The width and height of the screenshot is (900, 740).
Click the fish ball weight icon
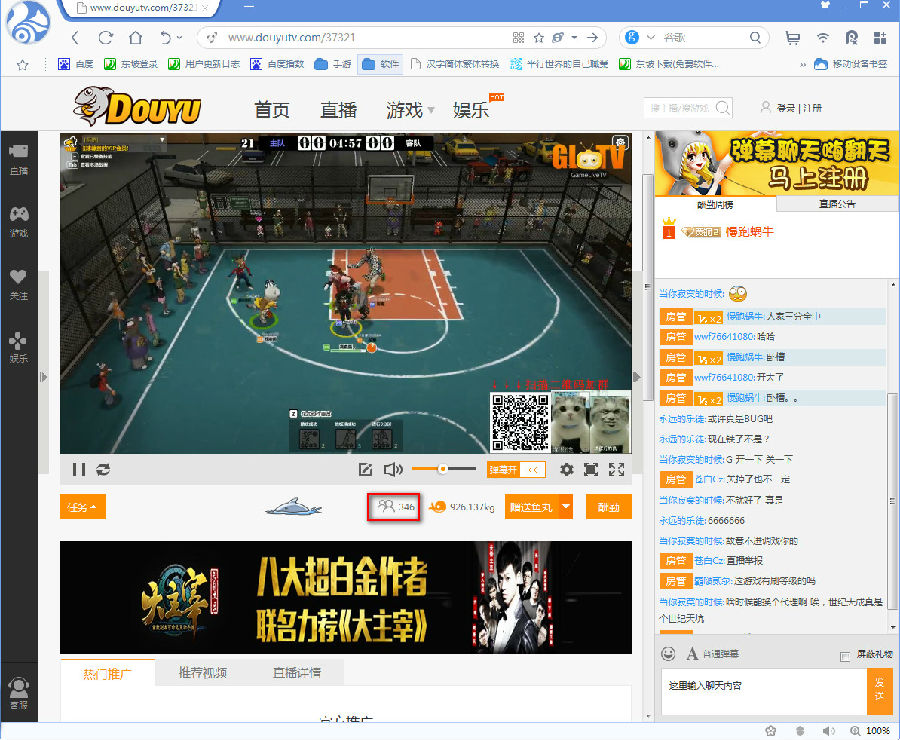point(437,507)
